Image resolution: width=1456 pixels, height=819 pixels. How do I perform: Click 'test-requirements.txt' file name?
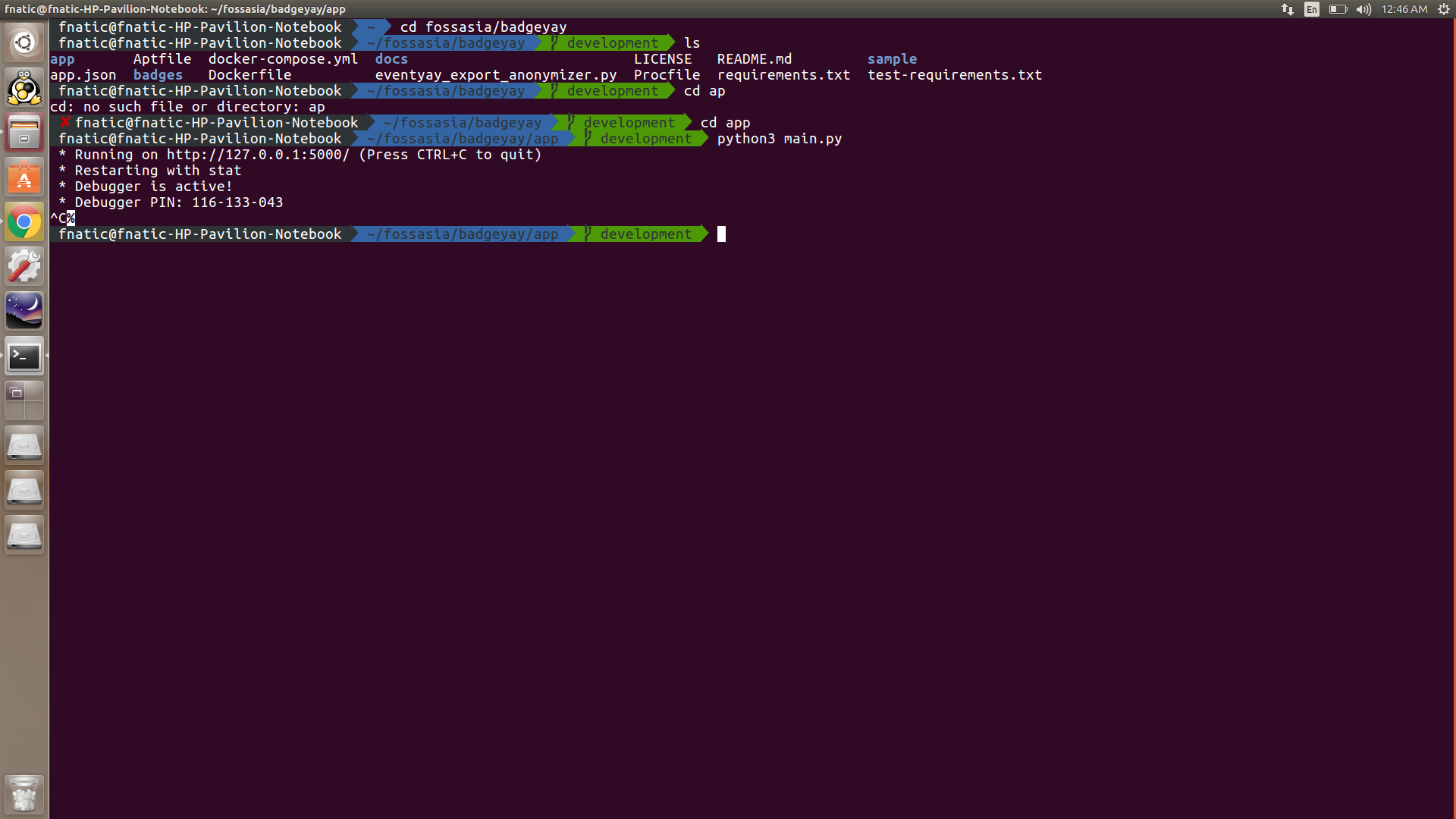(955, 75)
